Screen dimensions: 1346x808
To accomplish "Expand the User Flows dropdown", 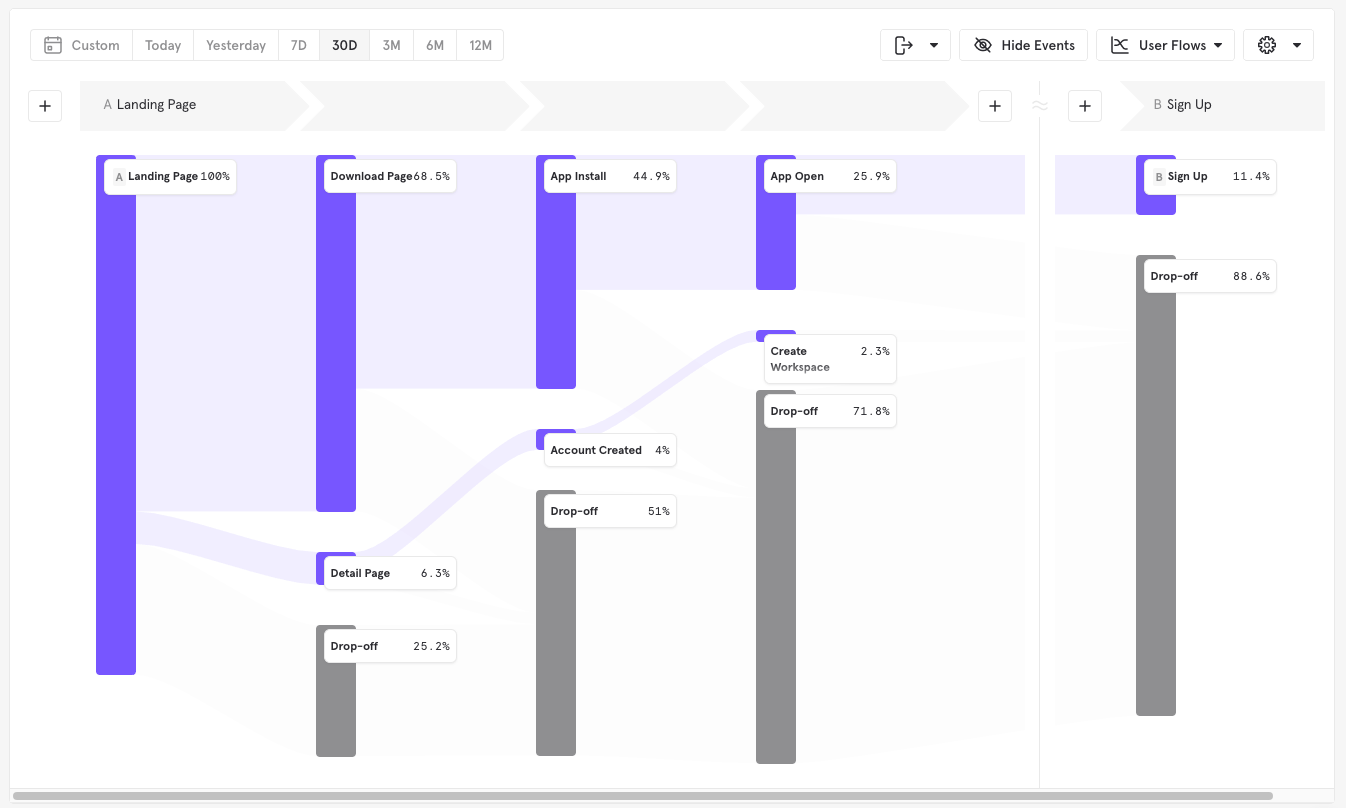I will pos(1218,44).
